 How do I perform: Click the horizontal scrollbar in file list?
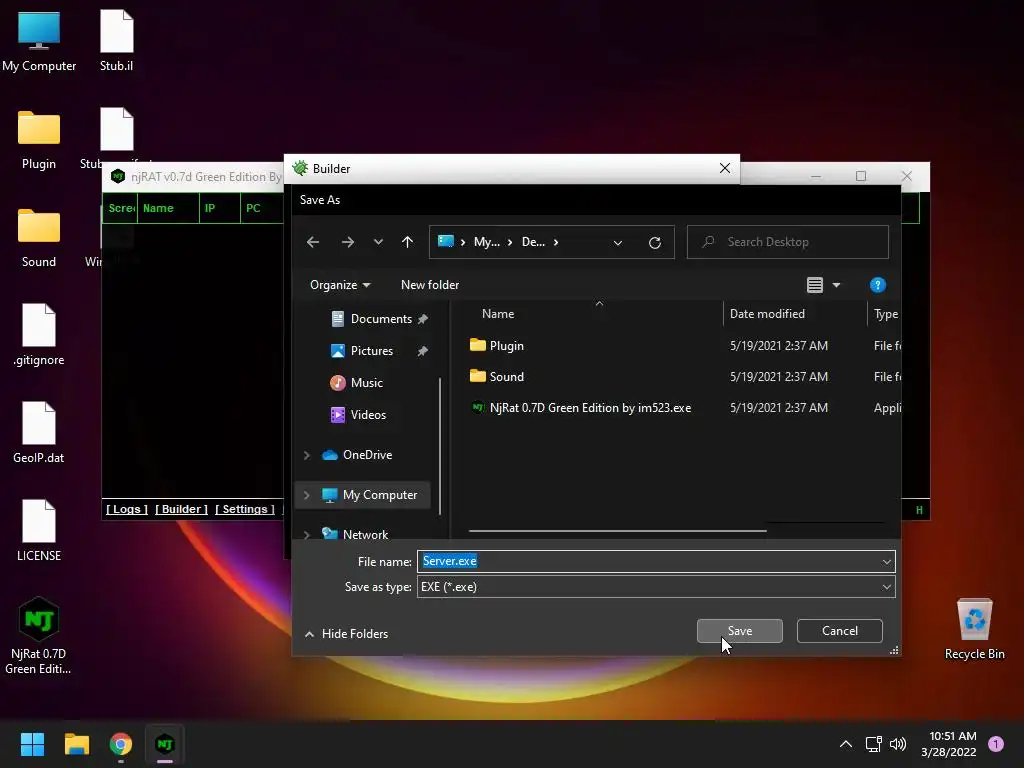coord(617,531)
